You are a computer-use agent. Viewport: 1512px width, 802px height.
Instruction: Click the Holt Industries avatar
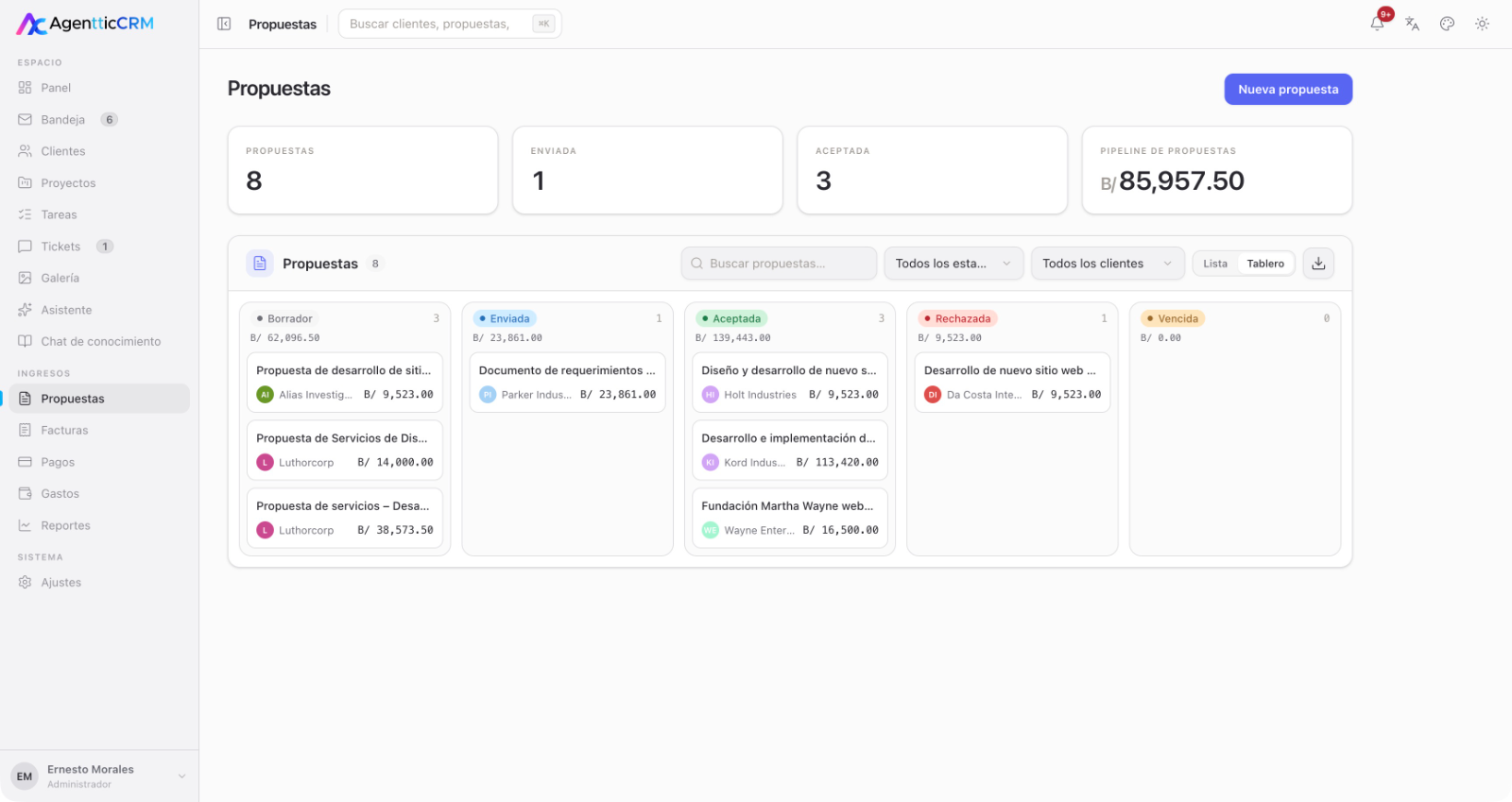point(711,395)
